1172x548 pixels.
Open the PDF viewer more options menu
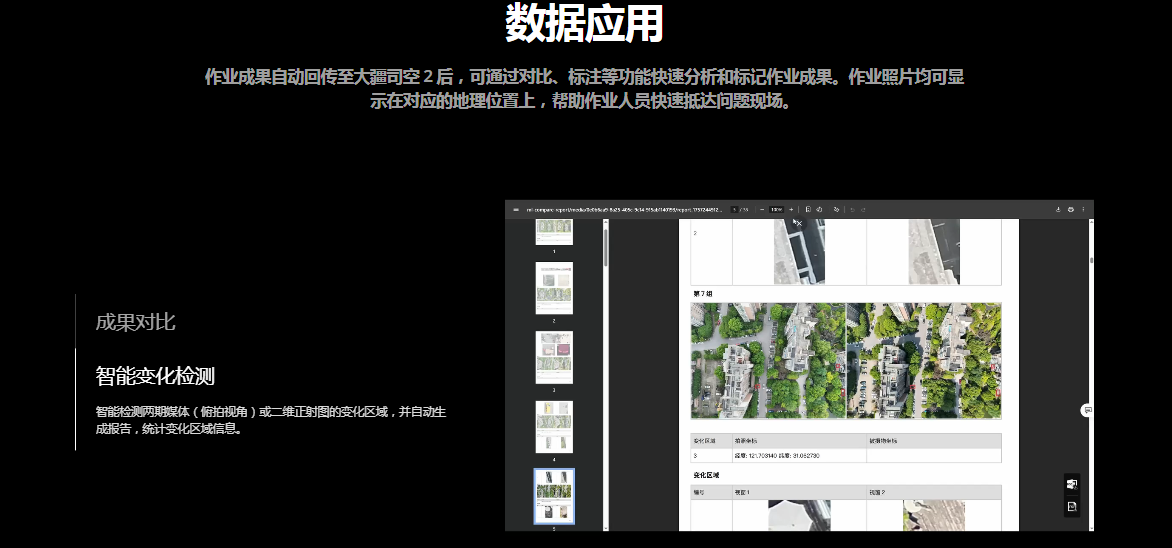[x=1083, y=210]
